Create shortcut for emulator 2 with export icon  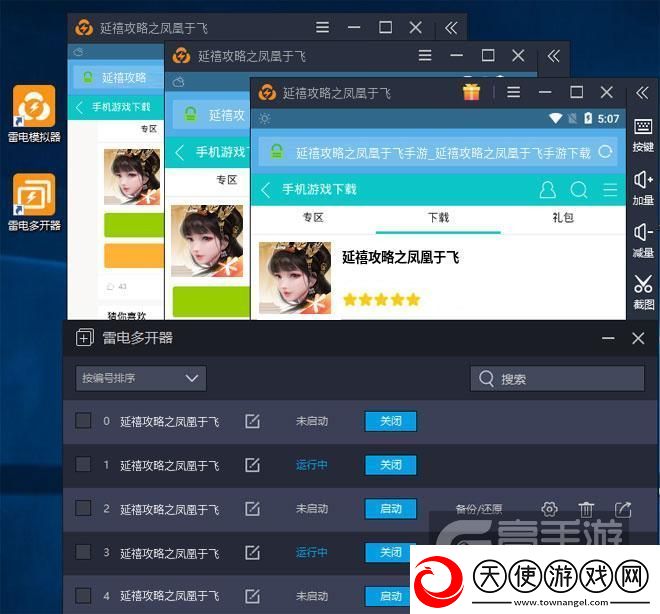623,509
